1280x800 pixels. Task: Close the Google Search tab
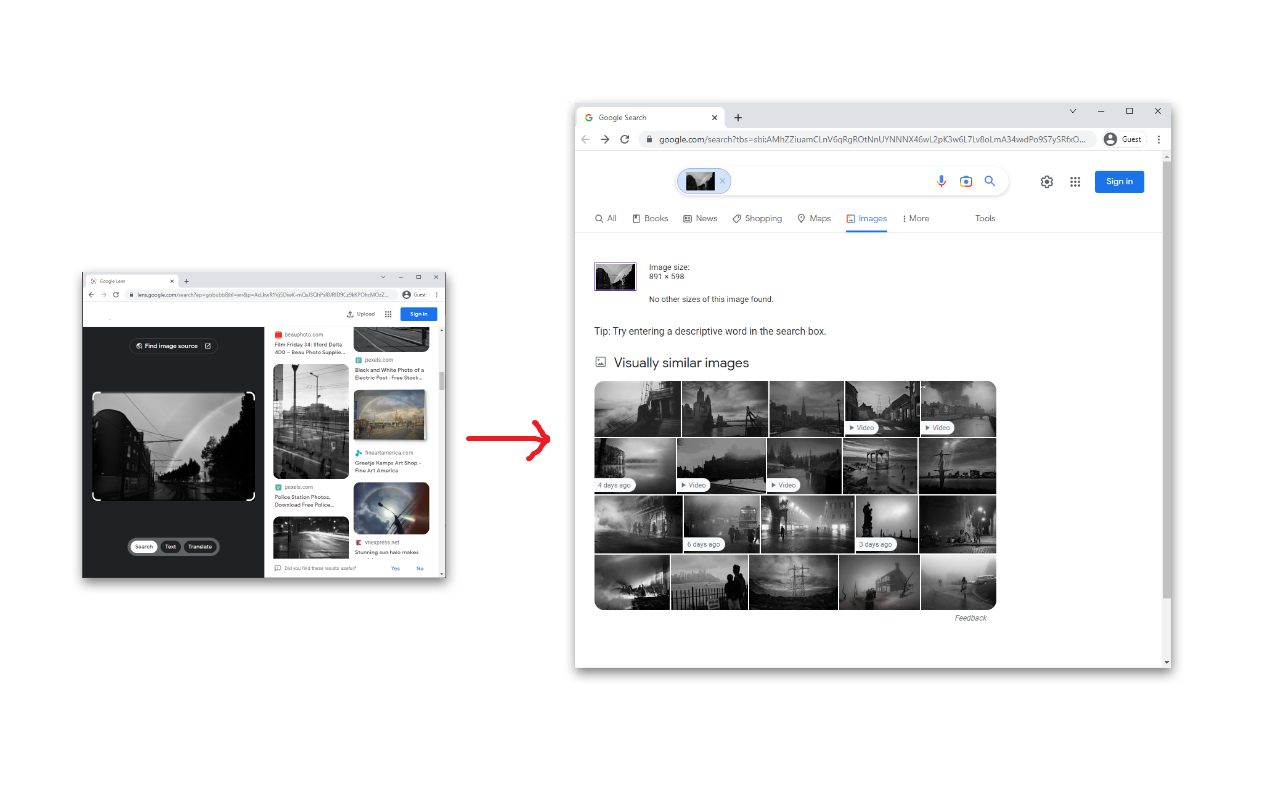click(716, 118)
